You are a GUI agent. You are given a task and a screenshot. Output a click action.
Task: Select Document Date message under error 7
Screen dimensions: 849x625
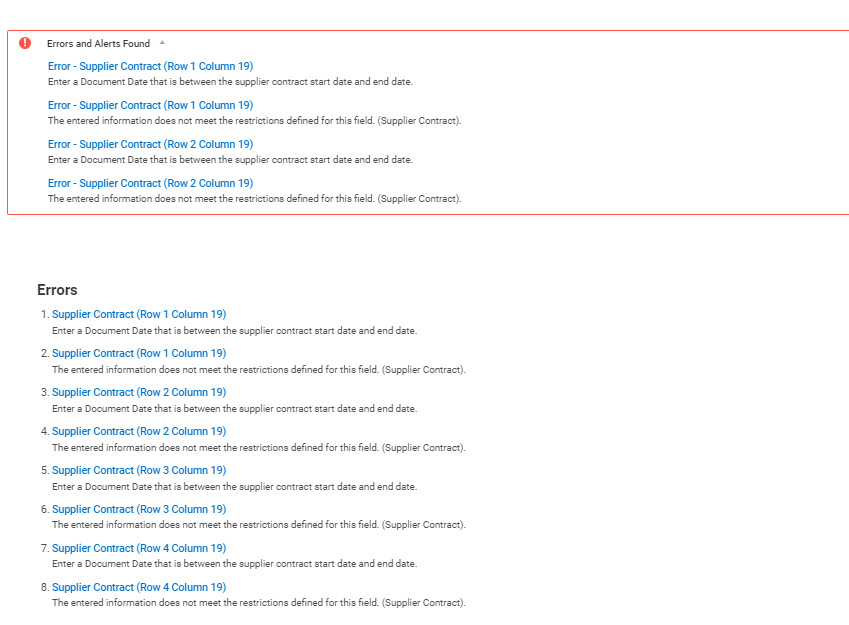click(234, 563)
